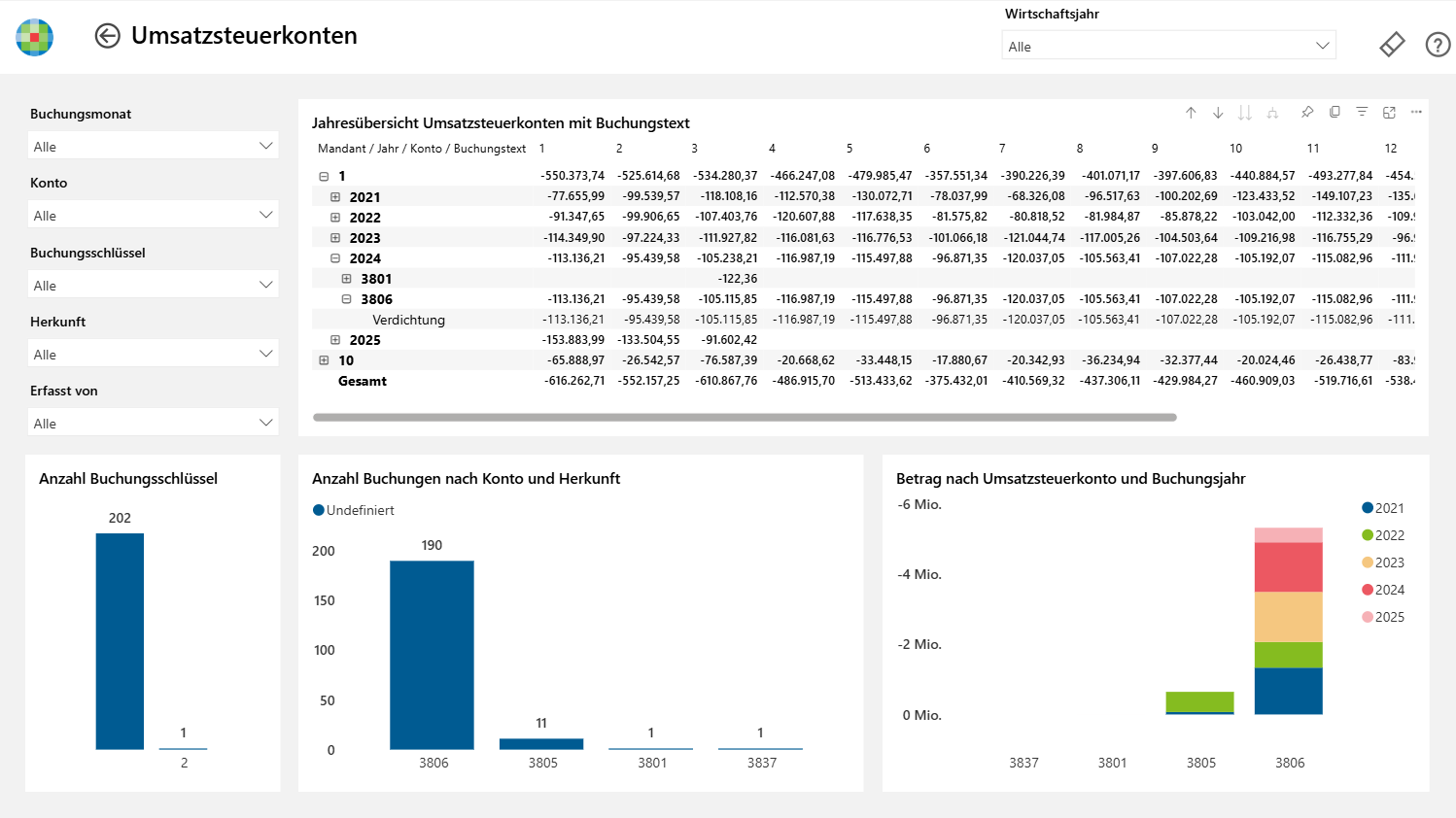Click the 11 bar for account 3805

click(541, 744)
